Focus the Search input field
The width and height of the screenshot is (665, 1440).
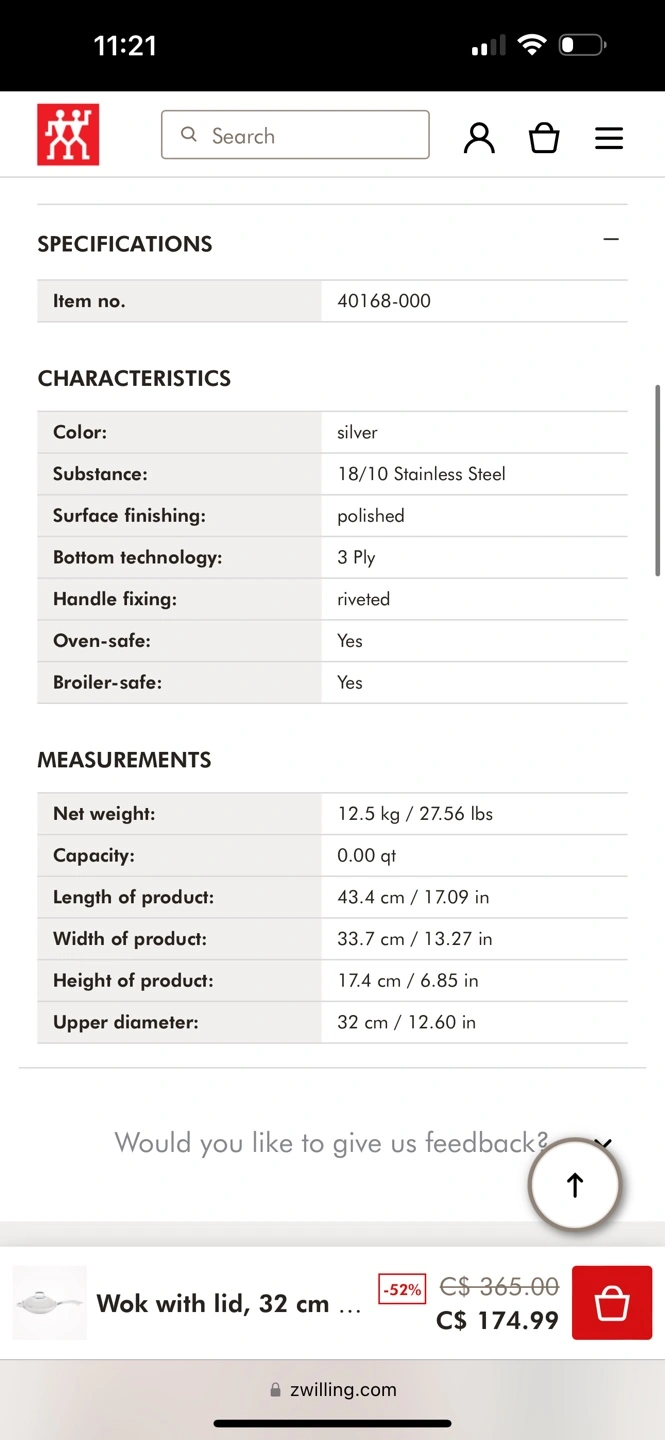coord(310,135)
